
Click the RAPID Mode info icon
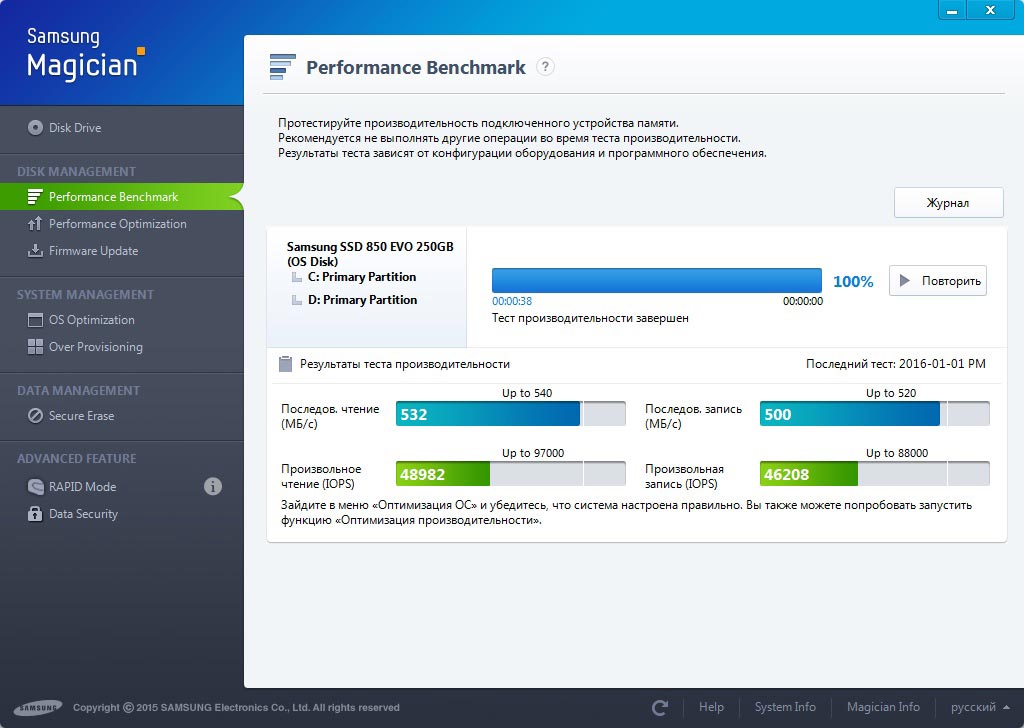coord(212,487)
